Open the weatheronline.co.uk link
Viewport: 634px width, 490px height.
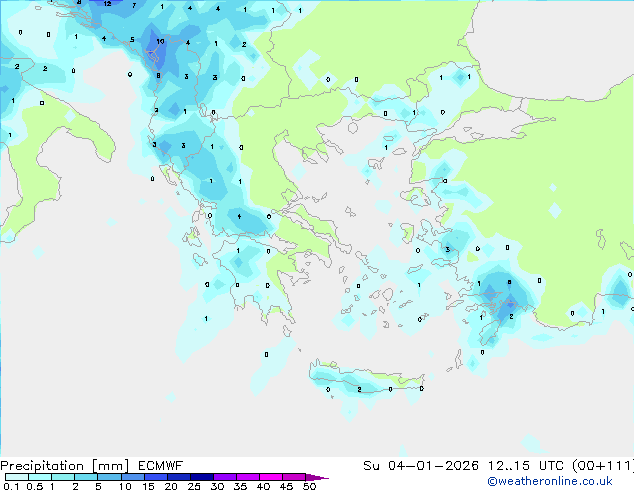click(550, 481)
